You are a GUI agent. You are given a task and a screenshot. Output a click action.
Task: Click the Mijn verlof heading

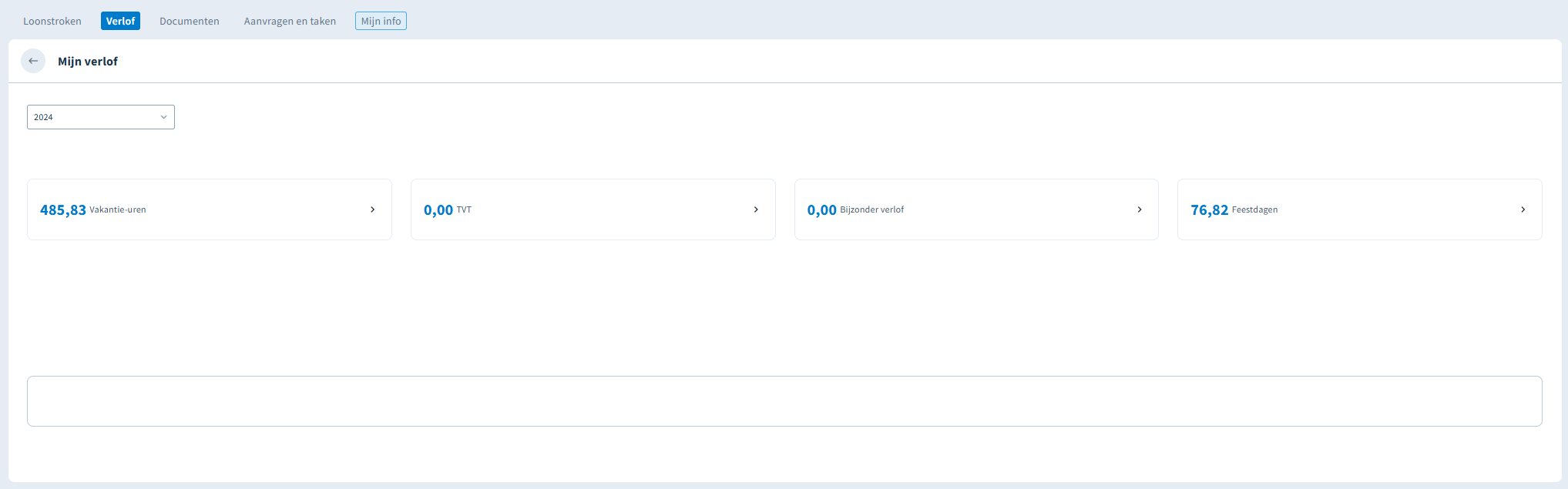tap(88, 62)
